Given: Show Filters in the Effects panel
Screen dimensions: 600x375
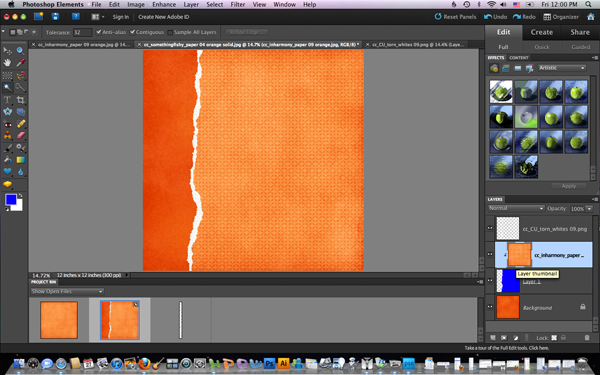Looking at the screenshot, I should [x=494, y=68].
